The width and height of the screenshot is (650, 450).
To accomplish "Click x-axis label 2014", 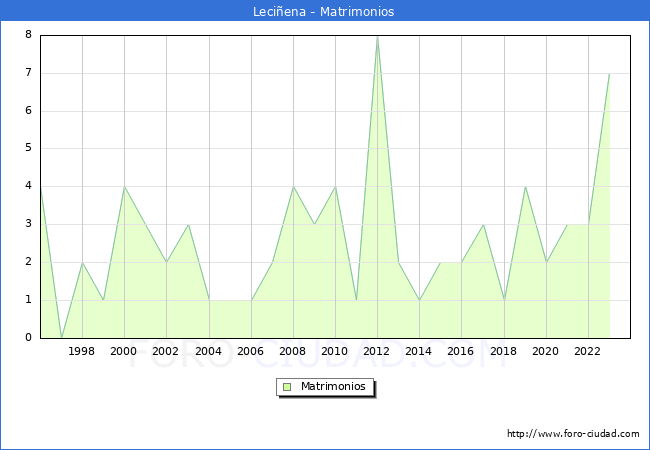I will [x=419, y=351].
